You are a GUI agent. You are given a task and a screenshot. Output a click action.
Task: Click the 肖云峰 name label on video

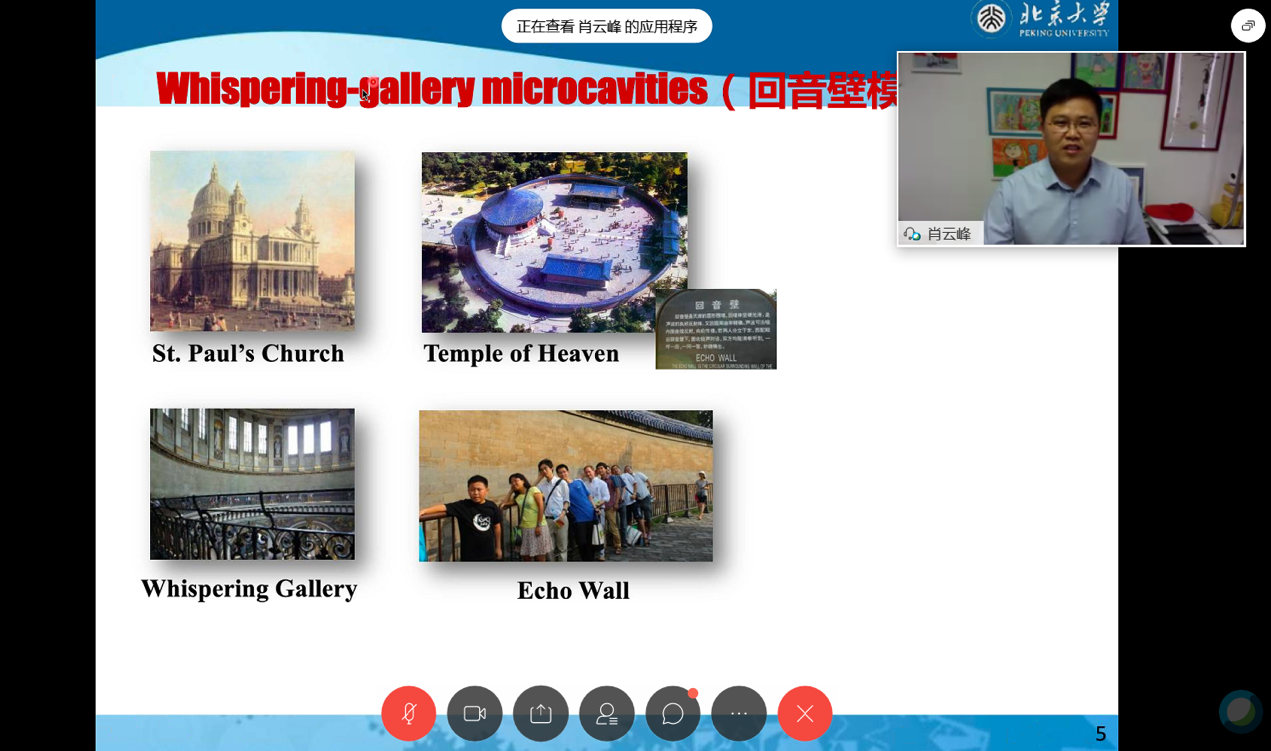948,234
